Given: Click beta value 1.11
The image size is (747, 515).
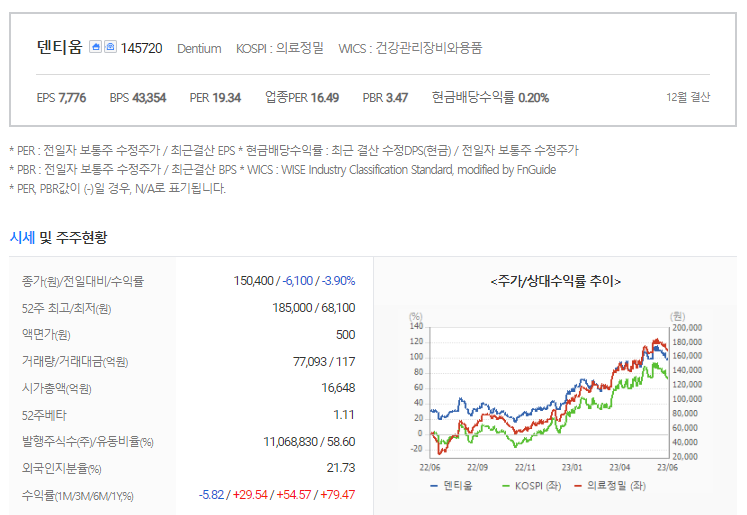Looking at the screenshot, I should point(344,415).
